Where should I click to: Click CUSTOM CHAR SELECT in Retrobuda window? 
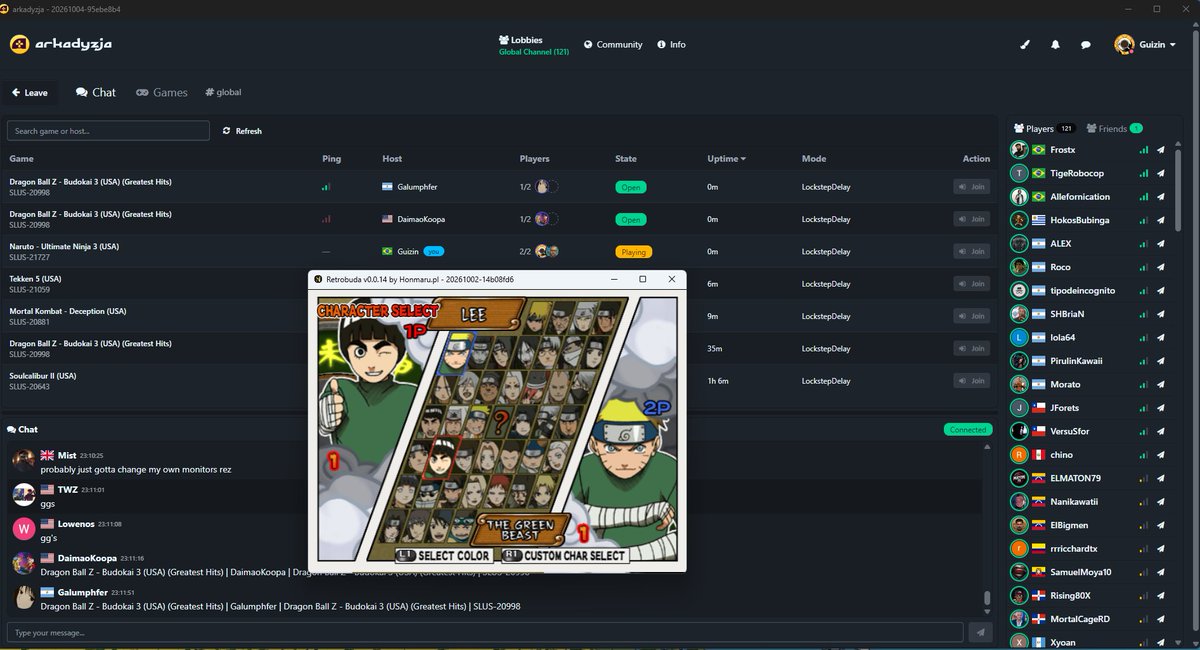tap(563, 555)
